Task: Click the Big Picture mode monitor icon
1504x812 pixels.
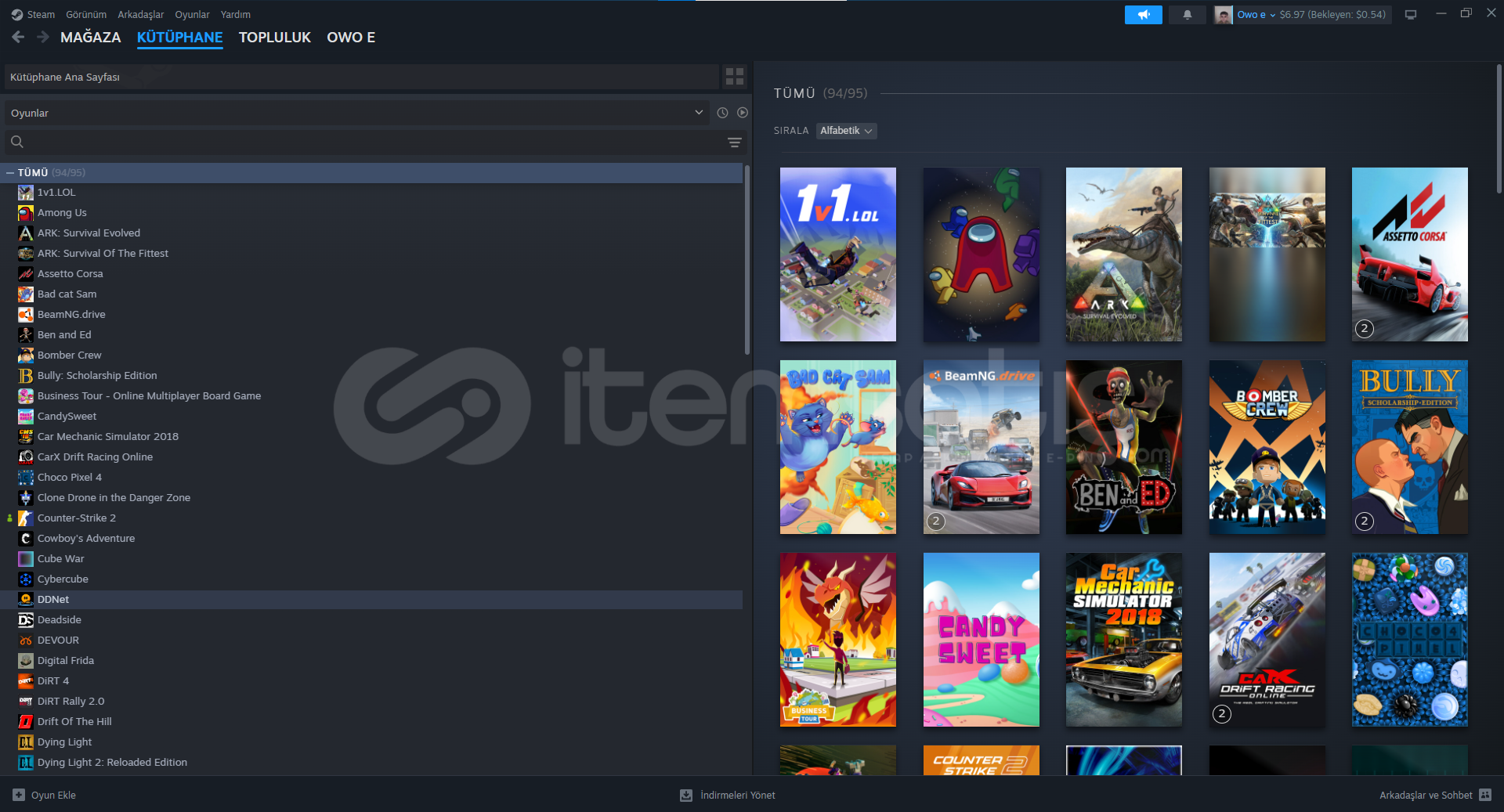Action: 1410,15
